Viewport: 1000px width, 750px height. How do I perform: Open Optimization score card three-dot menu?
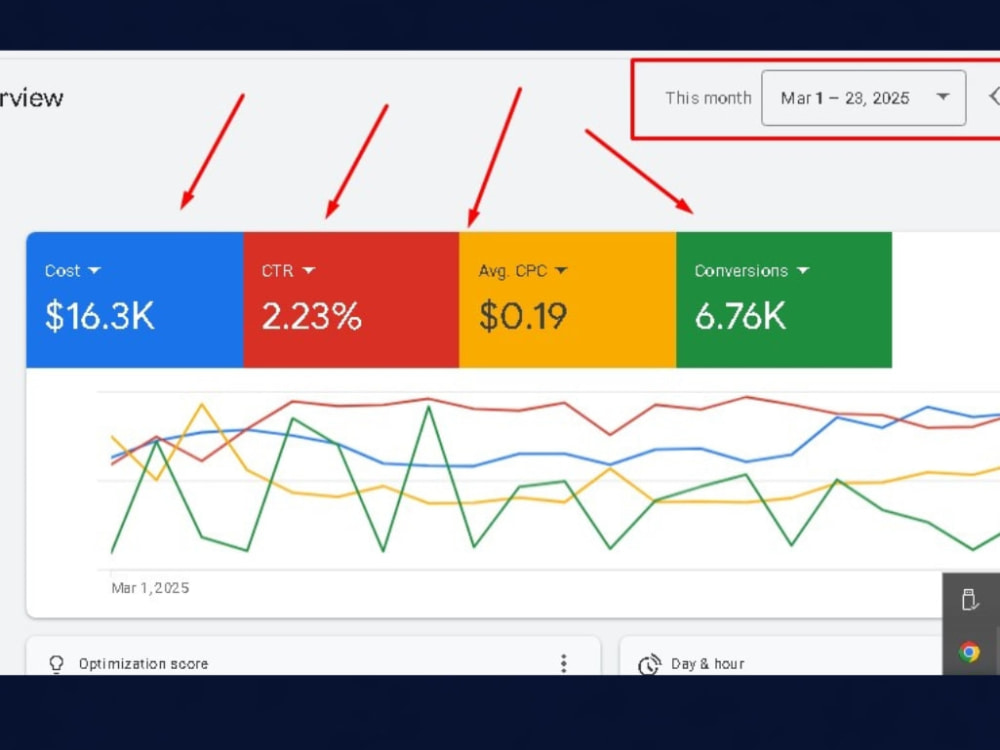tap(563, 663)
